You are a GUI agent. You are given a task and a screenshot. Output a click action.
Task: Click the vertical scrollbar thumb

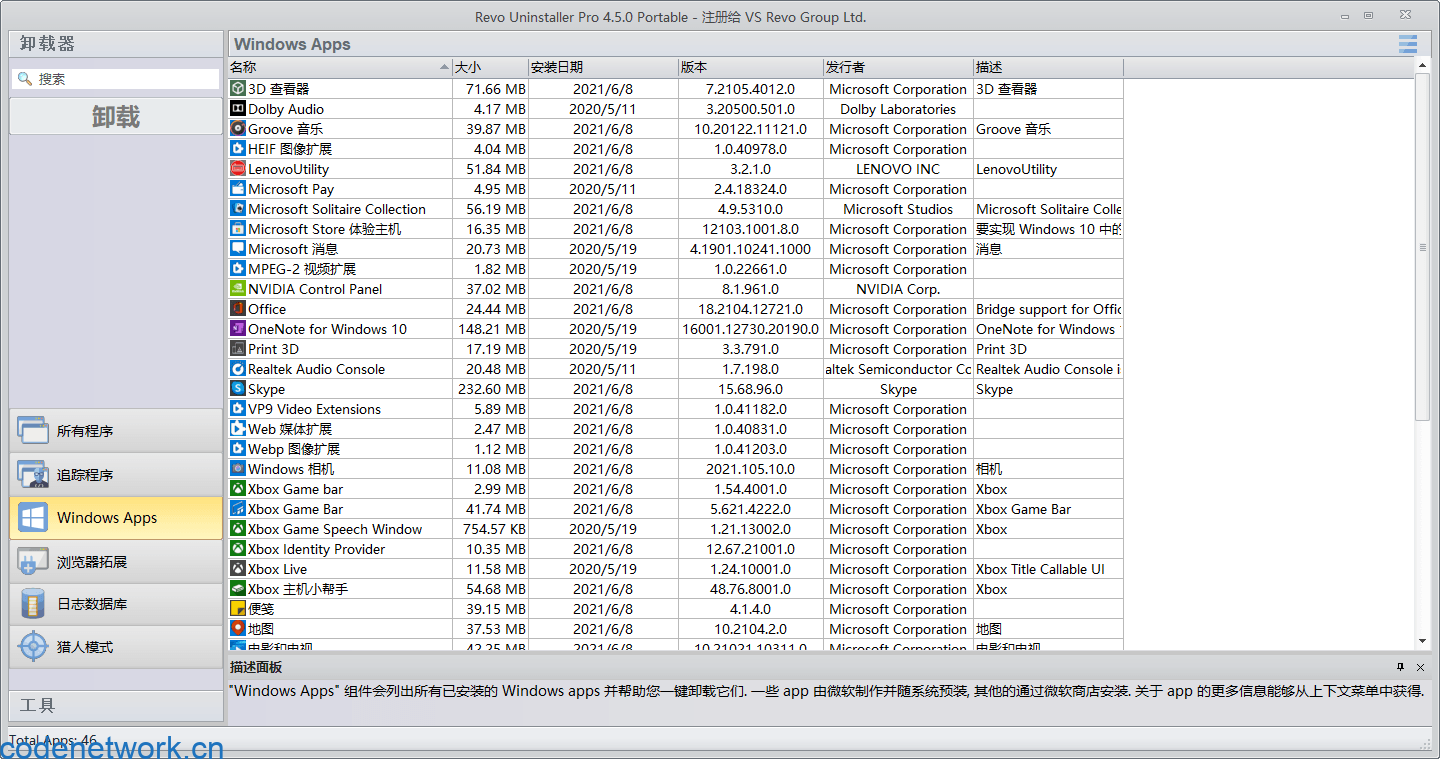click(x=1423, y=246)
